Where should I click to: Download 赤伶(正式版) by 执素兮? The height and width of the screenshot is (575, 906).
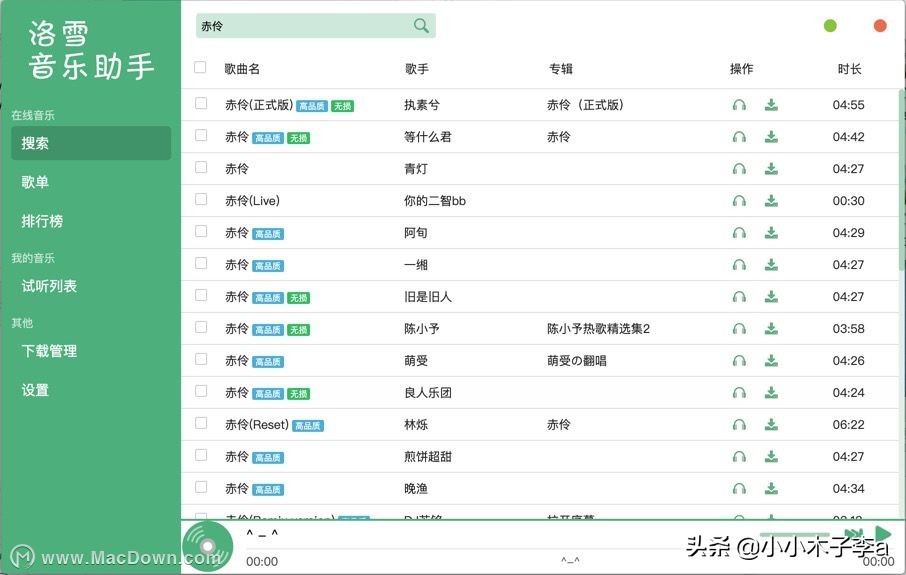[x=771, y=105]
